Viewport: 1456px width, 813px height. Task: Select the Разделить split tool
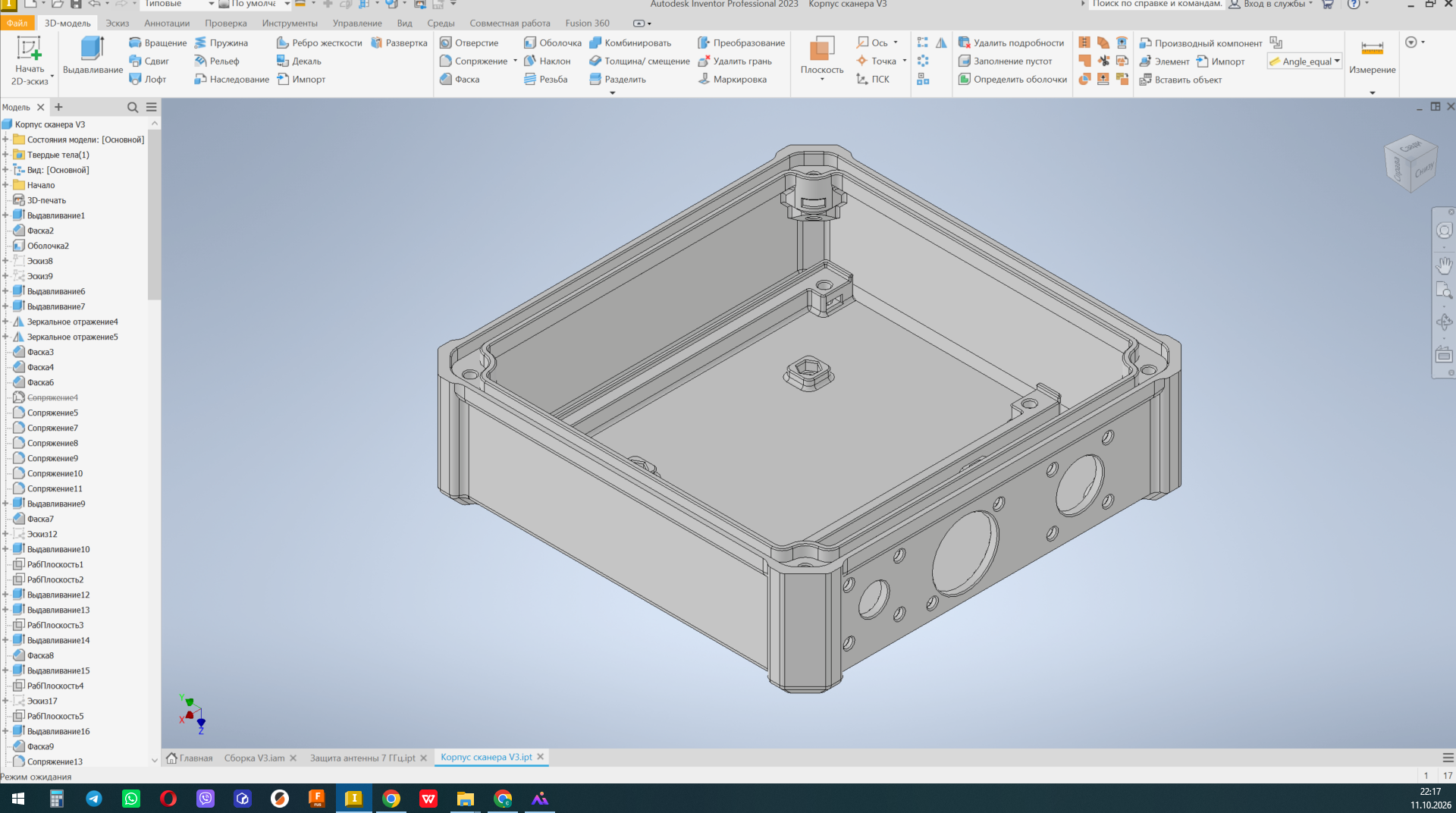pyautogui.click(x=618, y=79)
